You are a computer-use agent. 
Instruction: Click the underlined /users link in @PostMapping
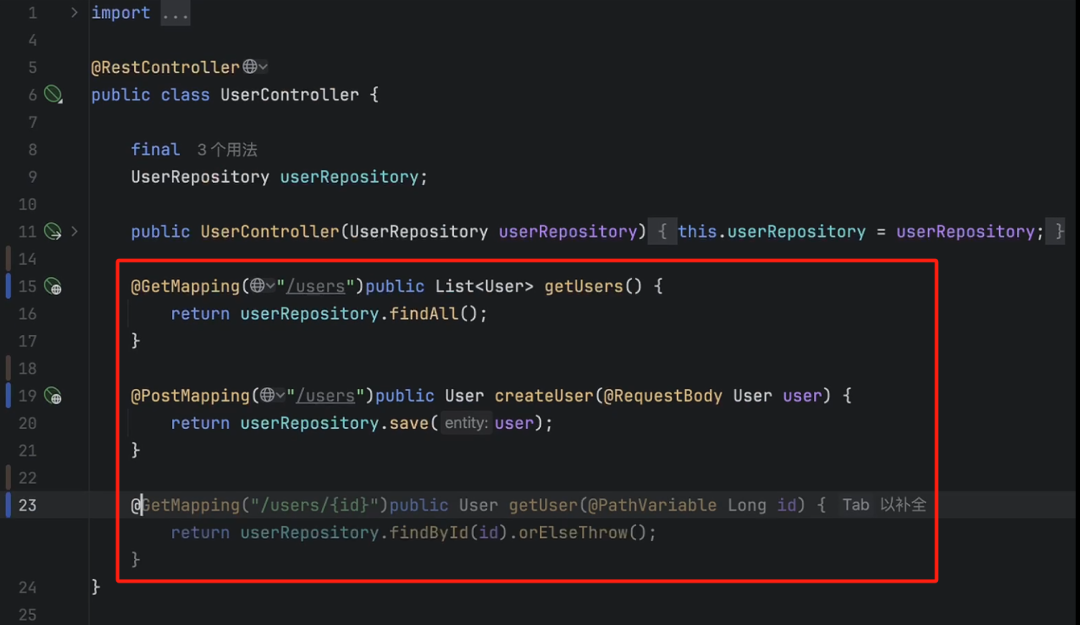pos(326,395)
